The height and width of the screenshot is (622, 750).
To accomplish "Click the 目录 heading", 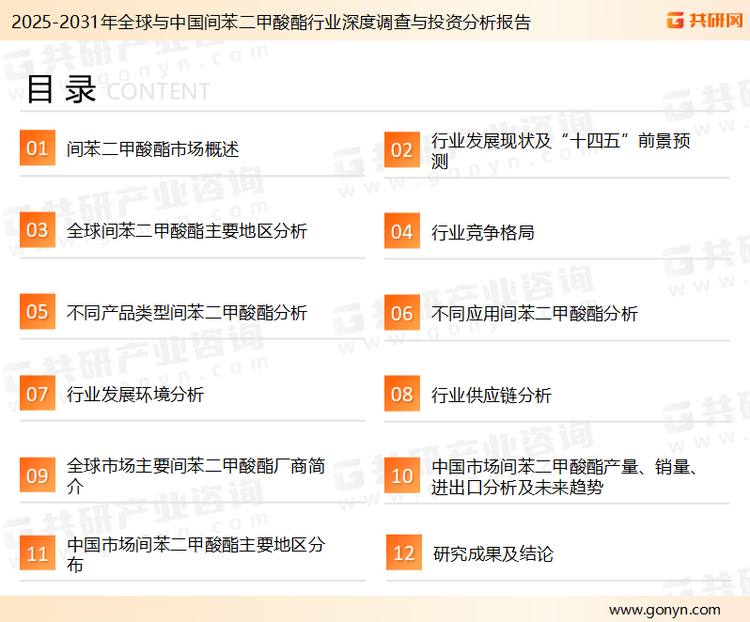I will [x=61, y=89].
